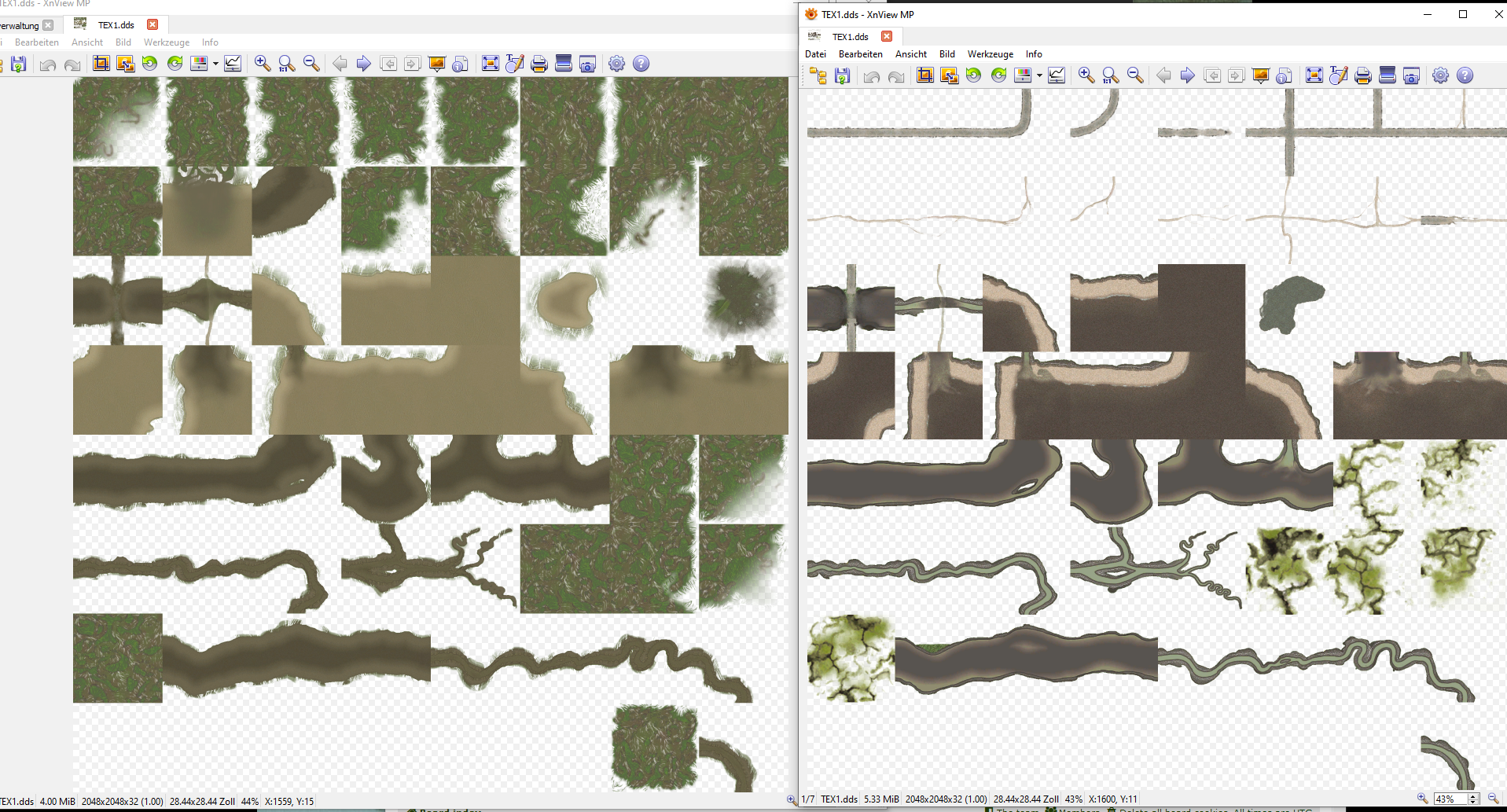Image resolution: width=1507 pixels, height=812 pixels.
Task: Go to next file with blue arrow, right window
Action: (1188, 75)
